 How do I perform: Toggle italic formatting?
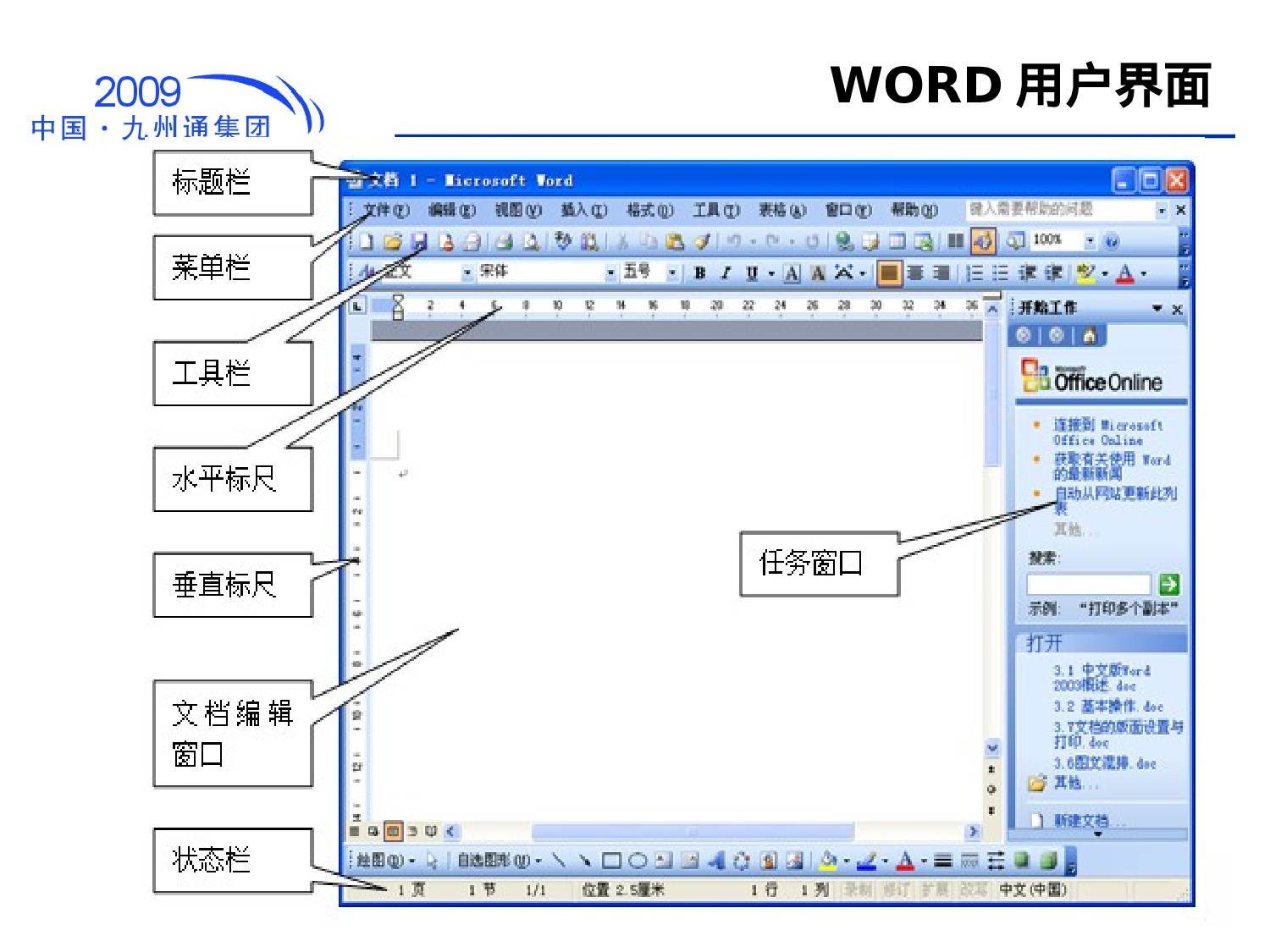tap(725, 272)
